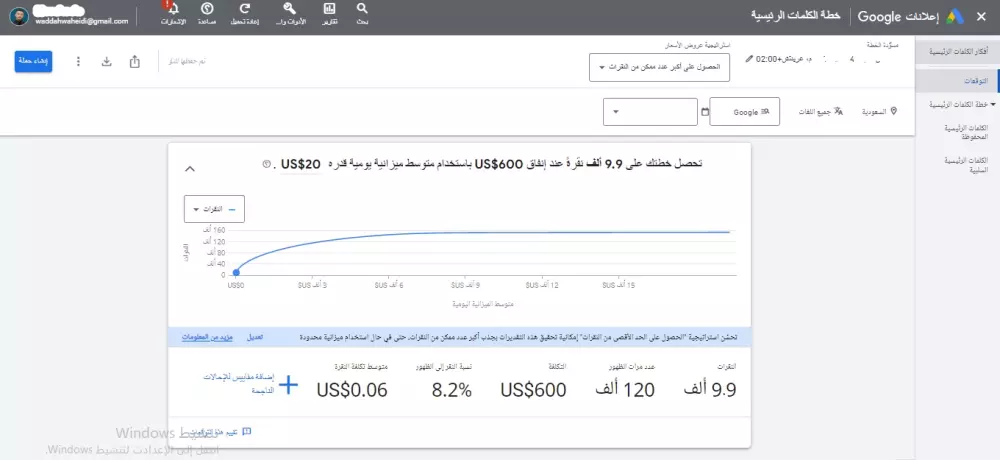This screenshot has height=460, width=1000.
Task: Edit the plan name with the pencil icon
Action: click(x=749, y=59)
